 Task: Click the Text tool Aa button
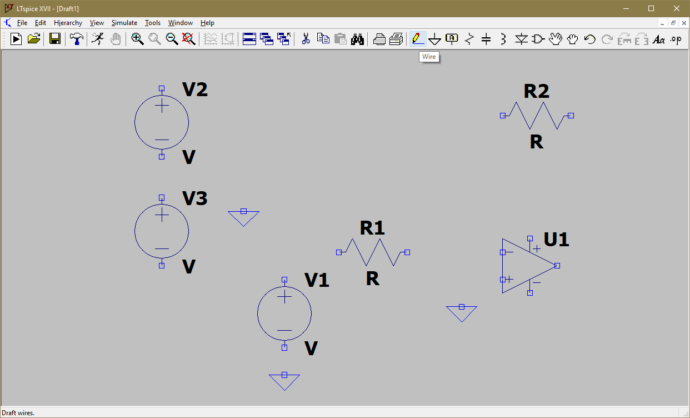tap(658, 39)
